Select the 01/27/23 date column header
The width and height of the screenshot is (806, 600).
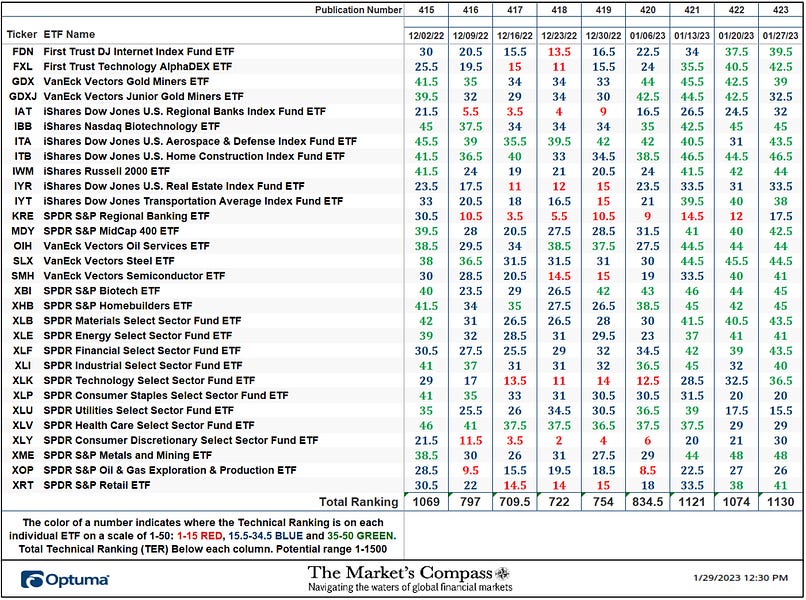[x=780, y=36]
